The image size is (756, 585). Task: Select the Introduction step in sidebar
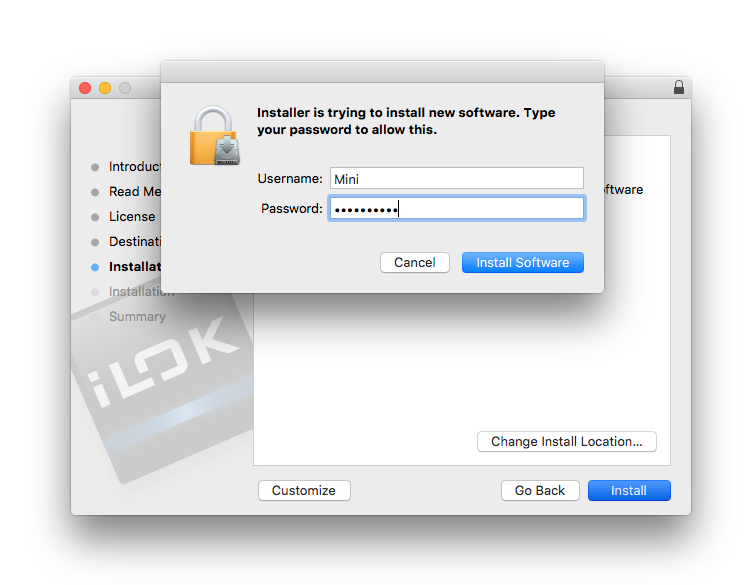tap(135, 166)
